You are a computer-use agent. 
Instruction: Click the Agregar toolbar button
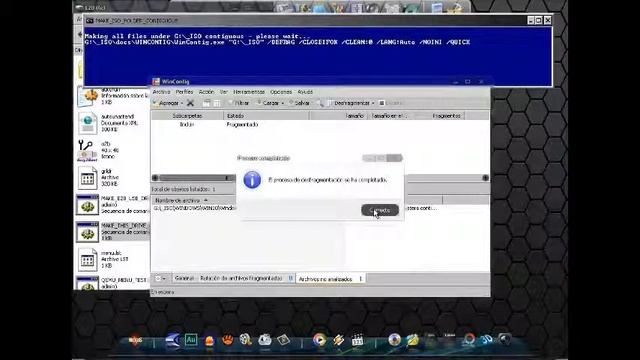pos(166,103)
